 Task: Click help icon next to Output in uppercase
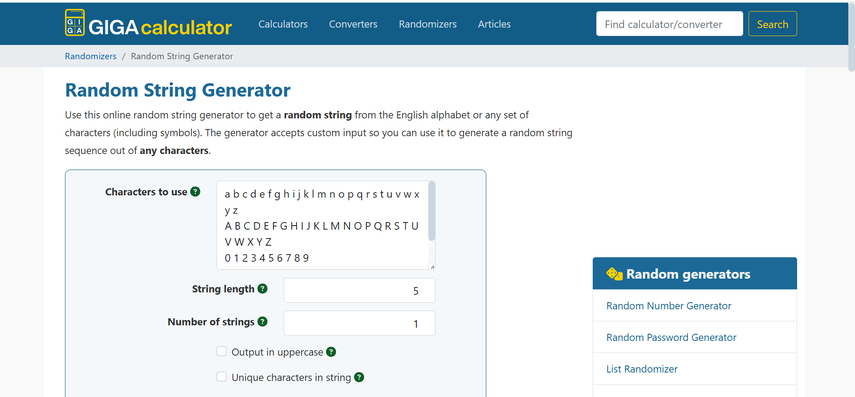tap(331, 352)
